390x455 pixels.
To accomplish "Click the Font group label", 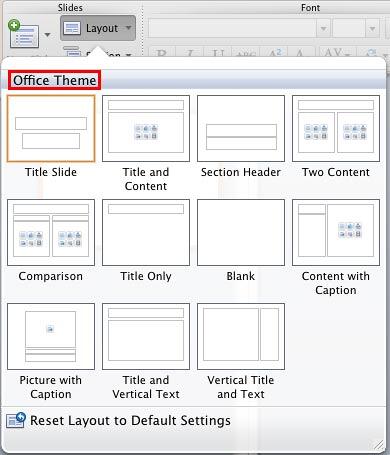I will tap(310, 7).
